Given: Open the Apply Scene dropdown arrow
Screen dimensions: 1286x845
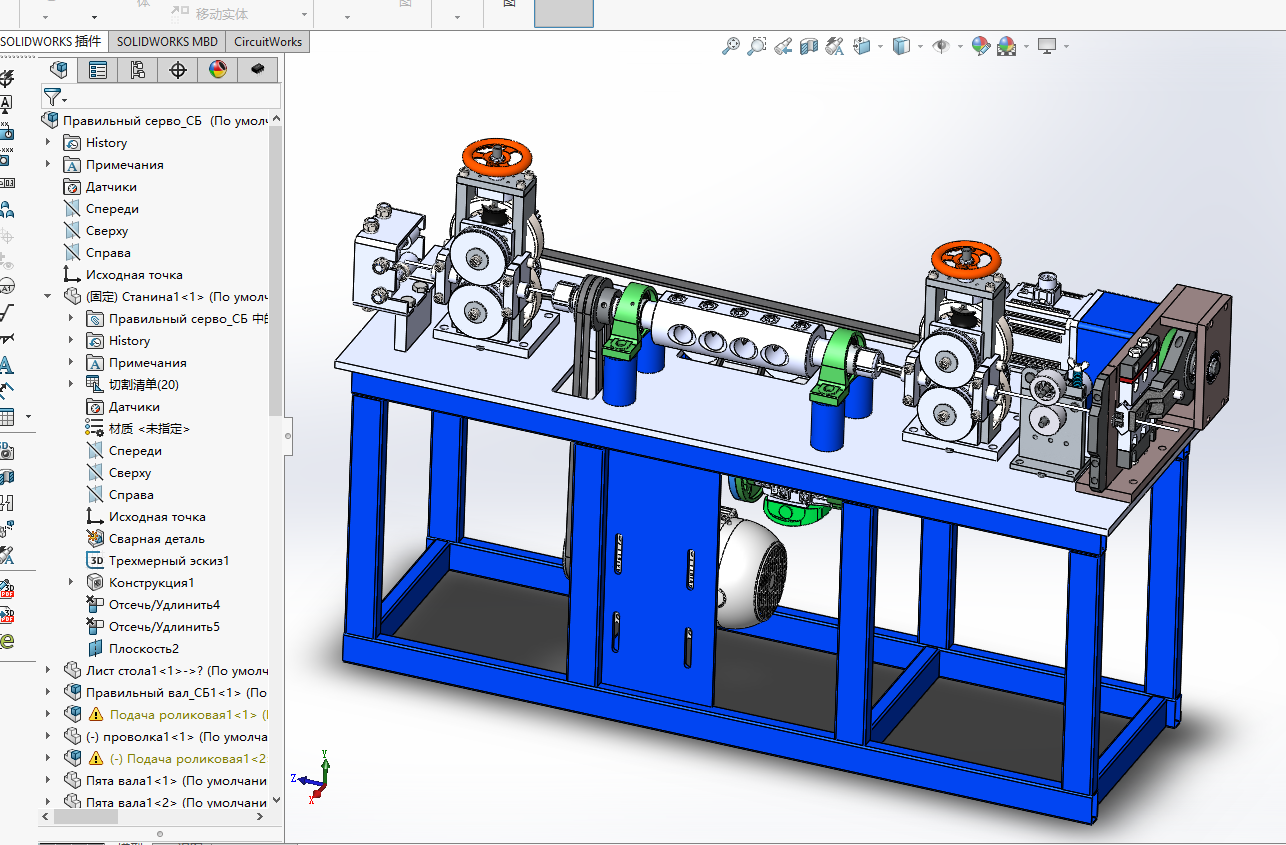Looking at the screenshot, I should coord(1024,46).
